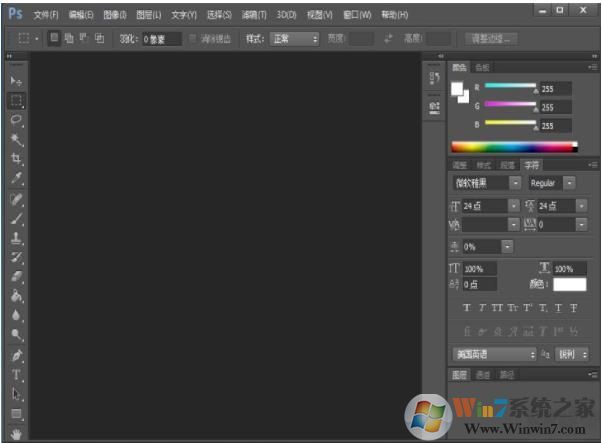Select the History Brush tool
This screenshot has width=602, height=443.
[16, 257]
